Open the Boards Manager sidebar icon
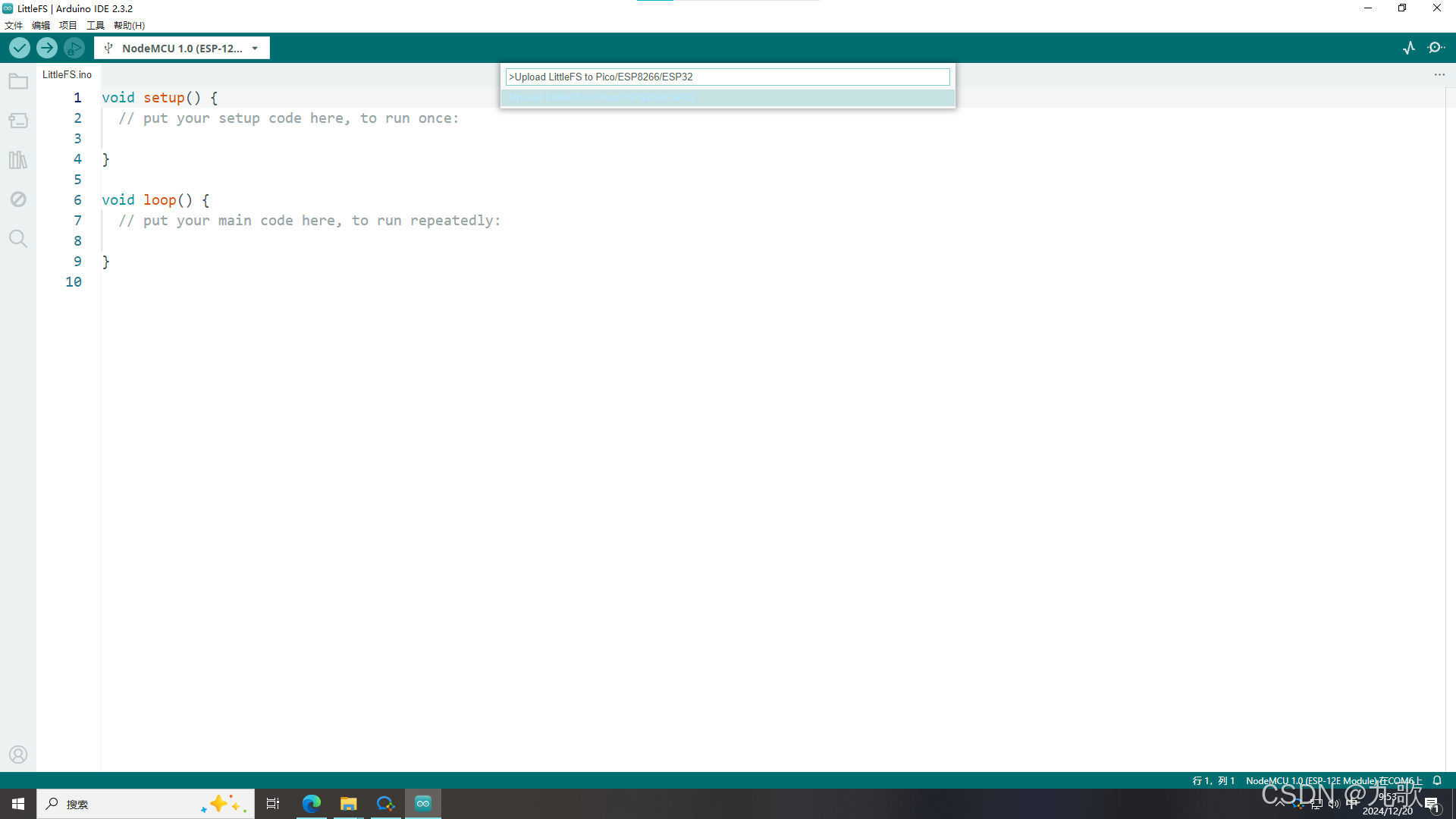Screen dimensions: 1456x819 point(18,121)
